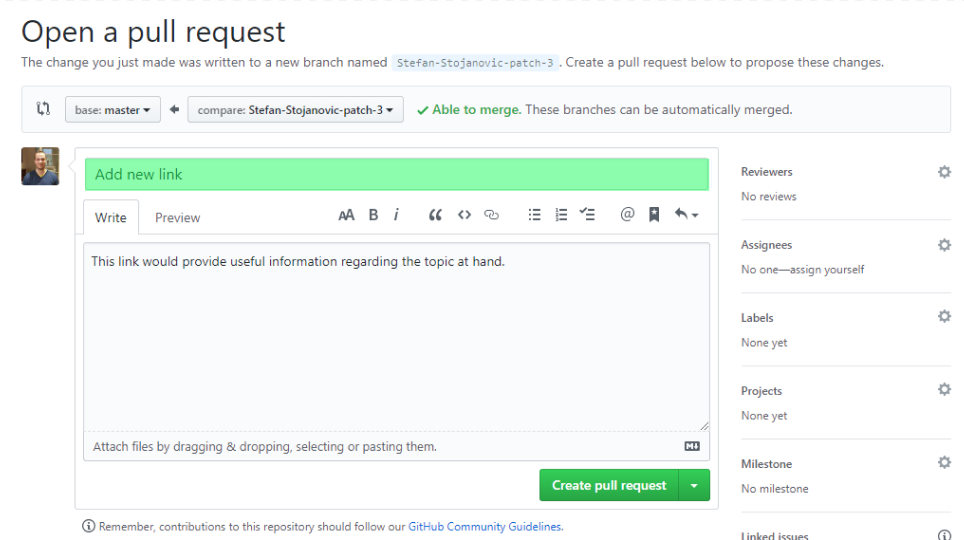Open the saved replies dropdown
This screenshot has width=964, height=540.
pos(686,215)
